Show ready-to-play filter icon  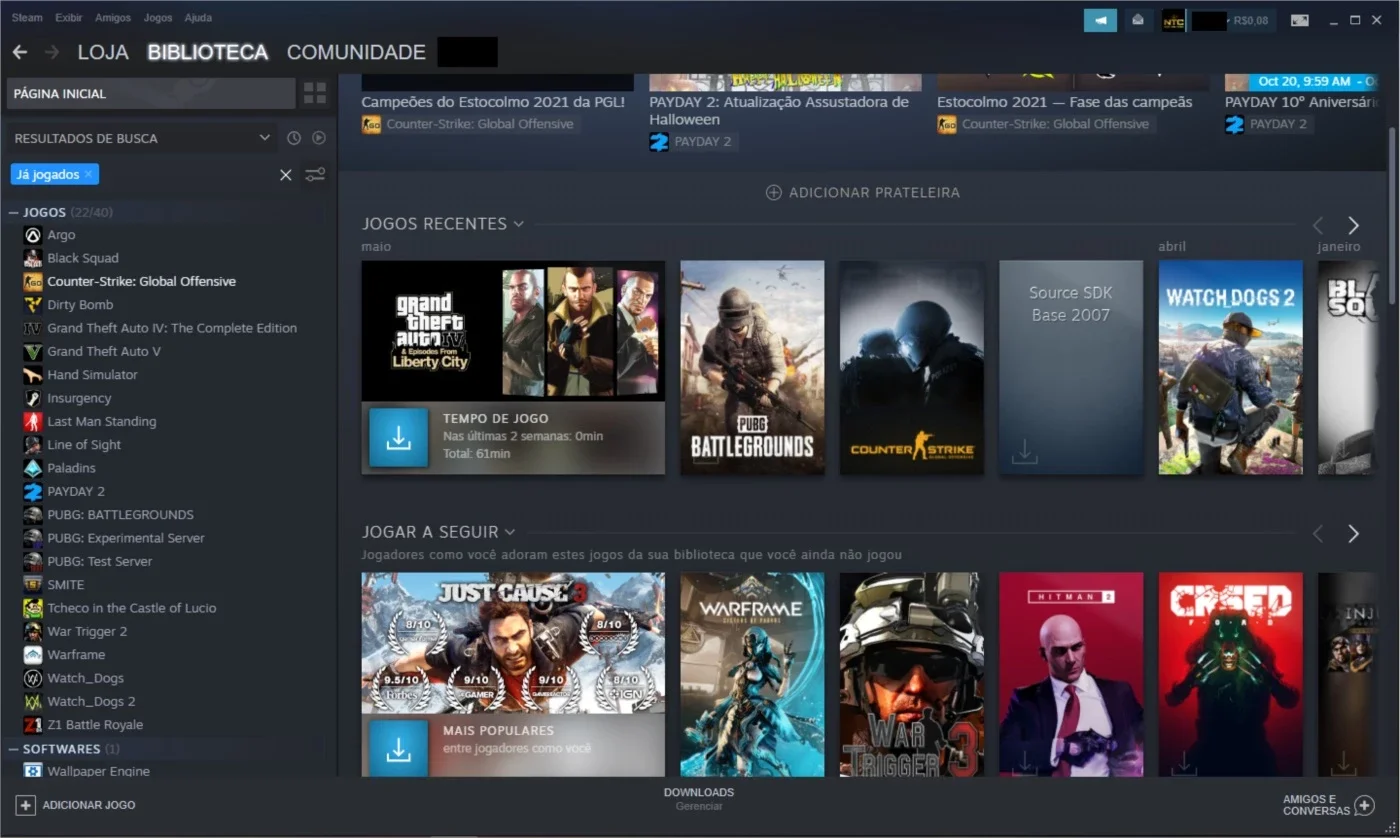(x=319, y=138)
